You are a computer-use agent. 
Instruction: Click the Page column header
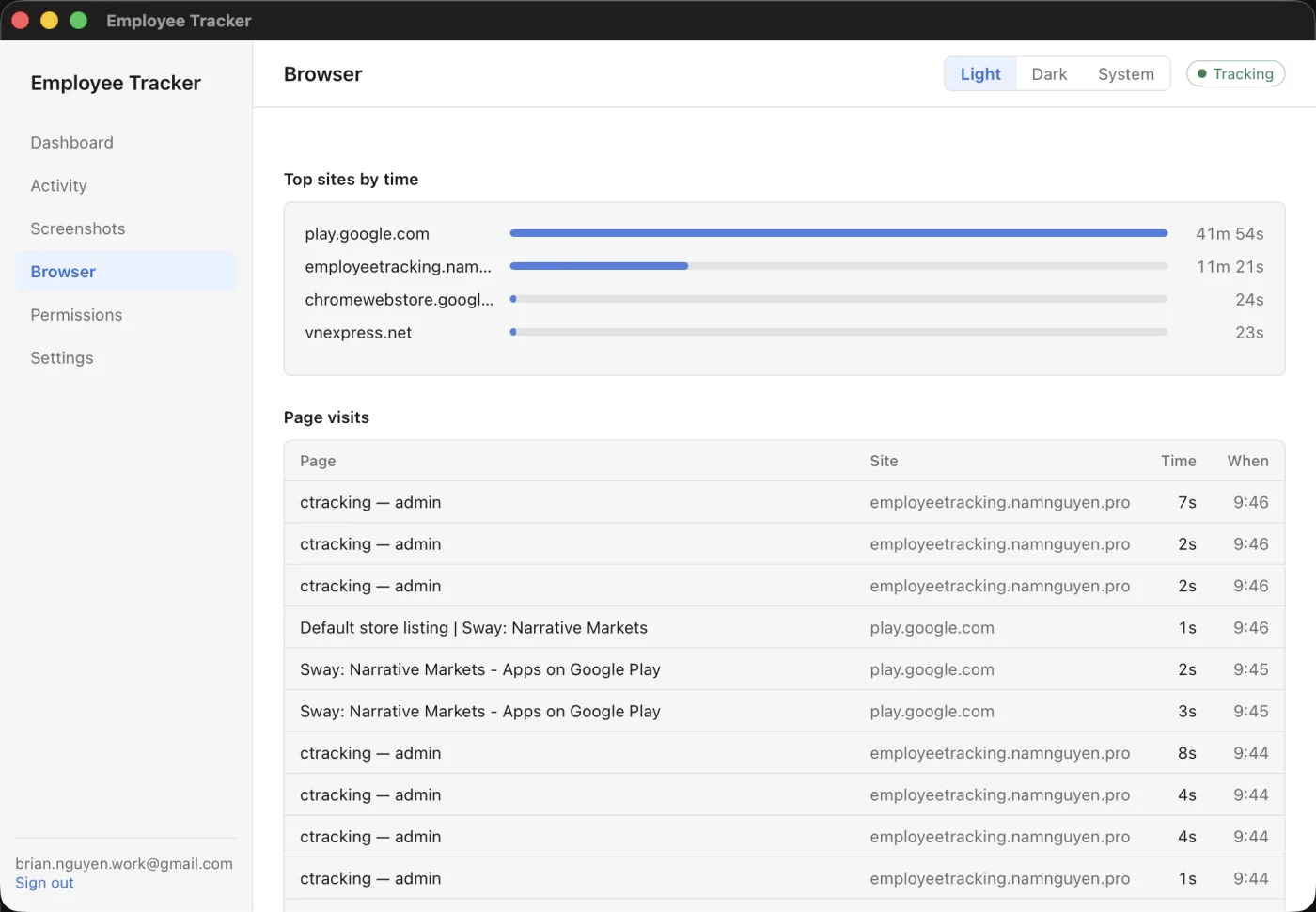(318, 461)
